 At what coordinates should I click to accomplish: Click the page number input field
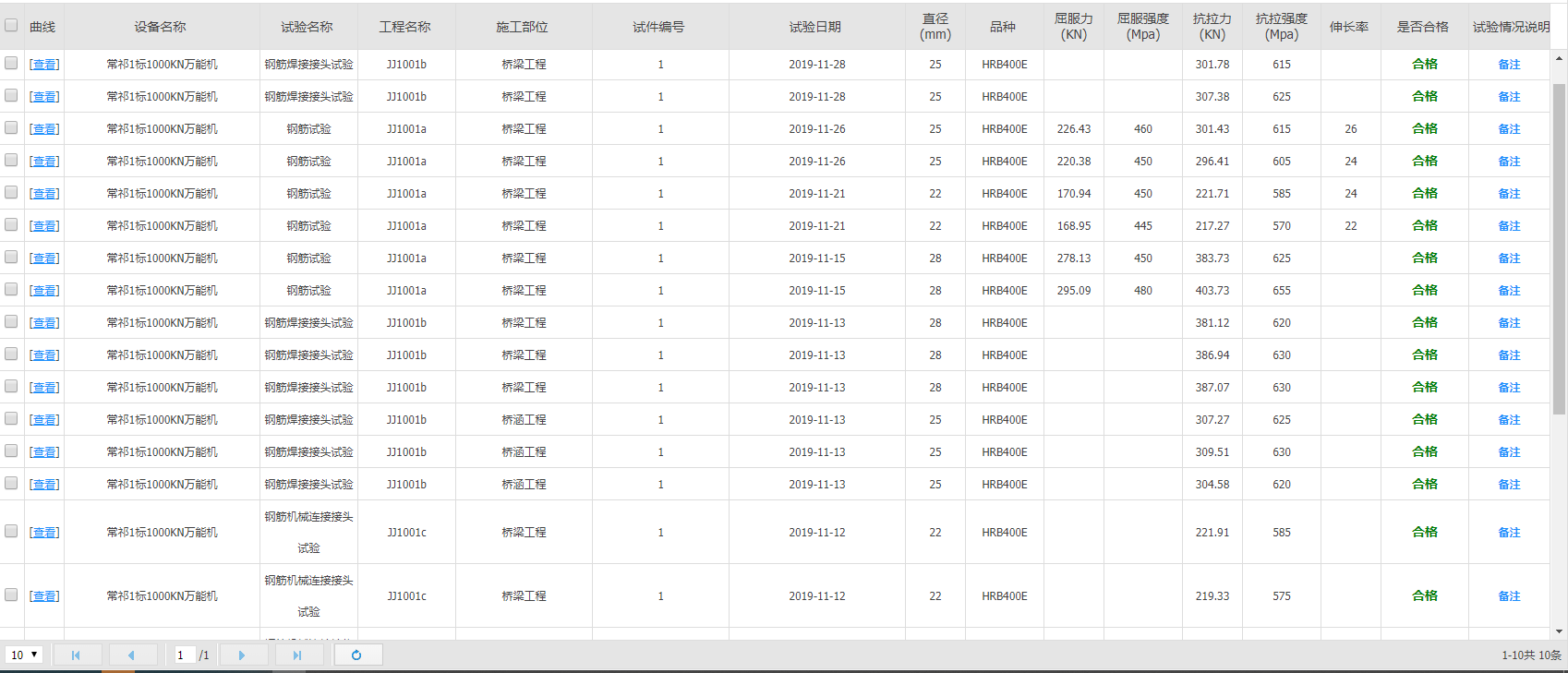click(185, 655)
